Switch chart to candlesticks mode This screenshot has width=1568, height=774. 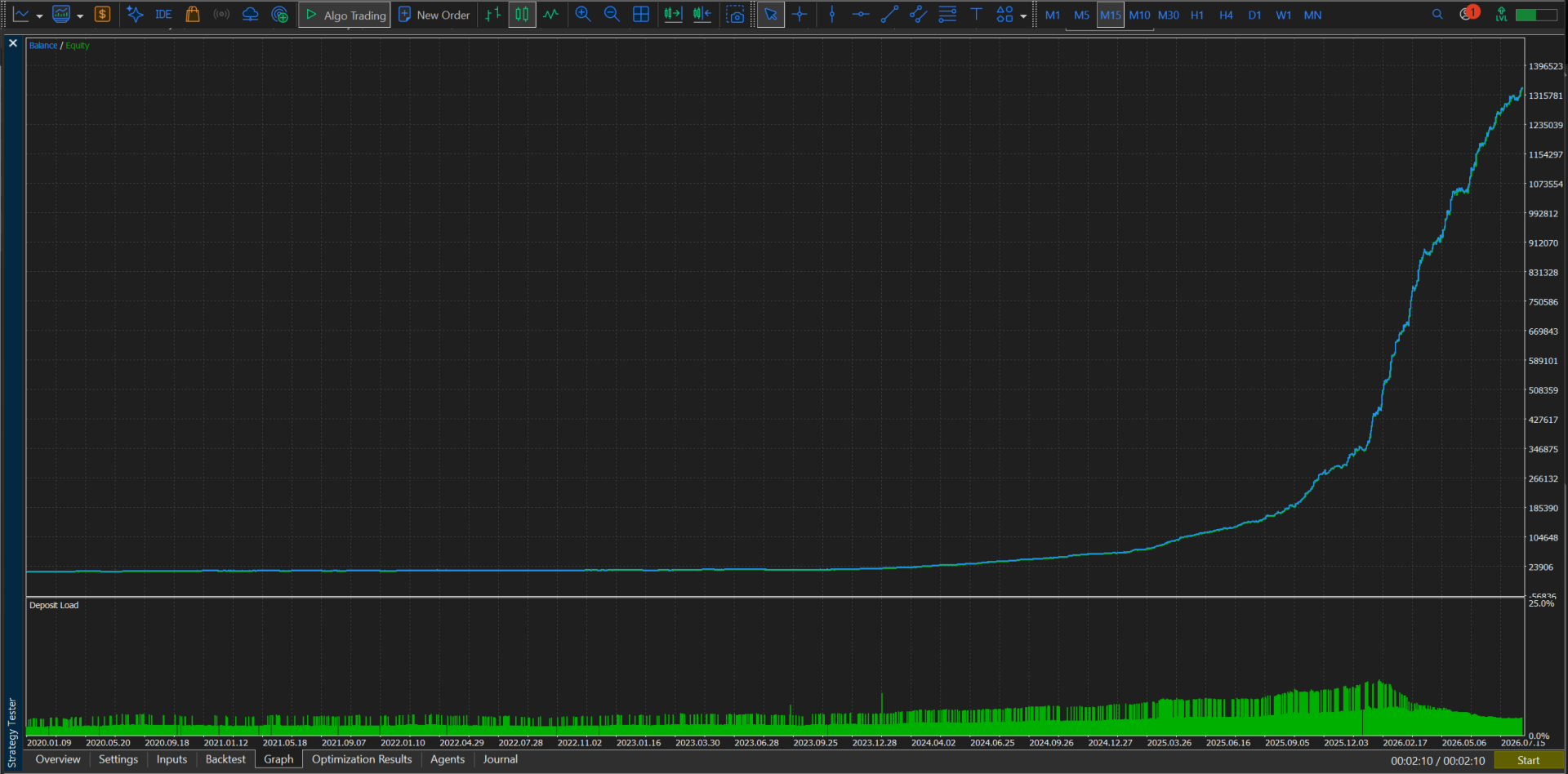[x=522, y=15]
